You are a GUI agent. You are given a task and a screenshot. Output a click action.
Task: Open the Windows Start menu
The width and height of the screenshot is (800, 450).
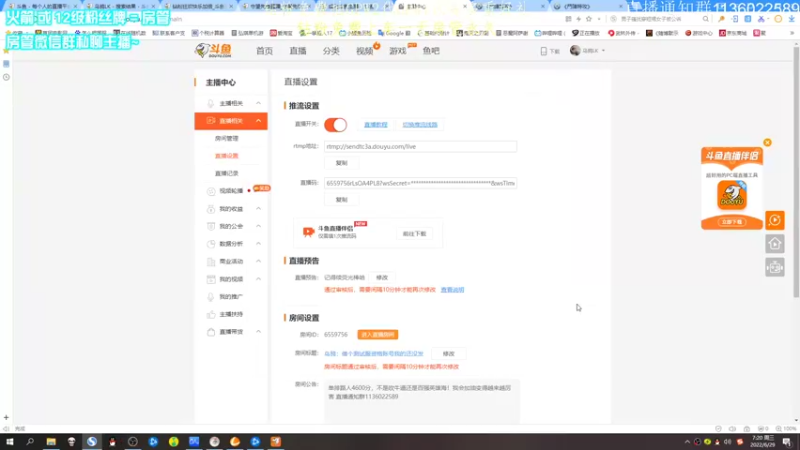coord(10,441)
